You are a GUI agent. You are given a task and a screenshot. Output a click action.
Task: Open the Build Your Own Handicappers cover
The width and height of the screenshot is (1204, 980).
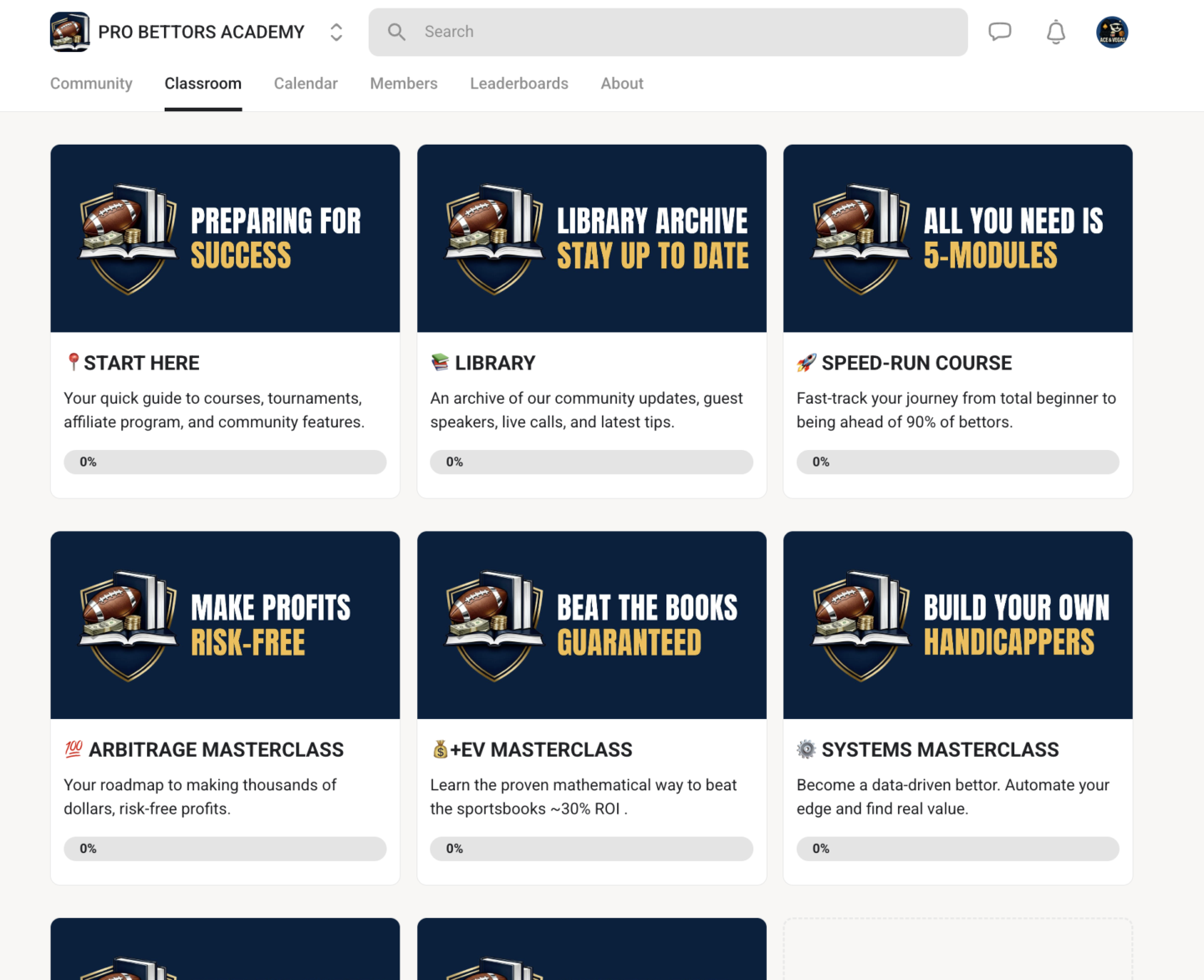(958, 625)
